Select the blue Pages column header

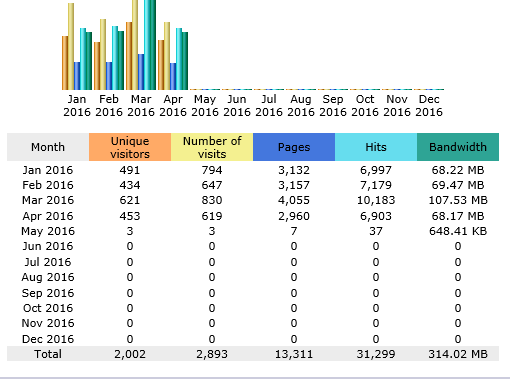coord(294,147)
